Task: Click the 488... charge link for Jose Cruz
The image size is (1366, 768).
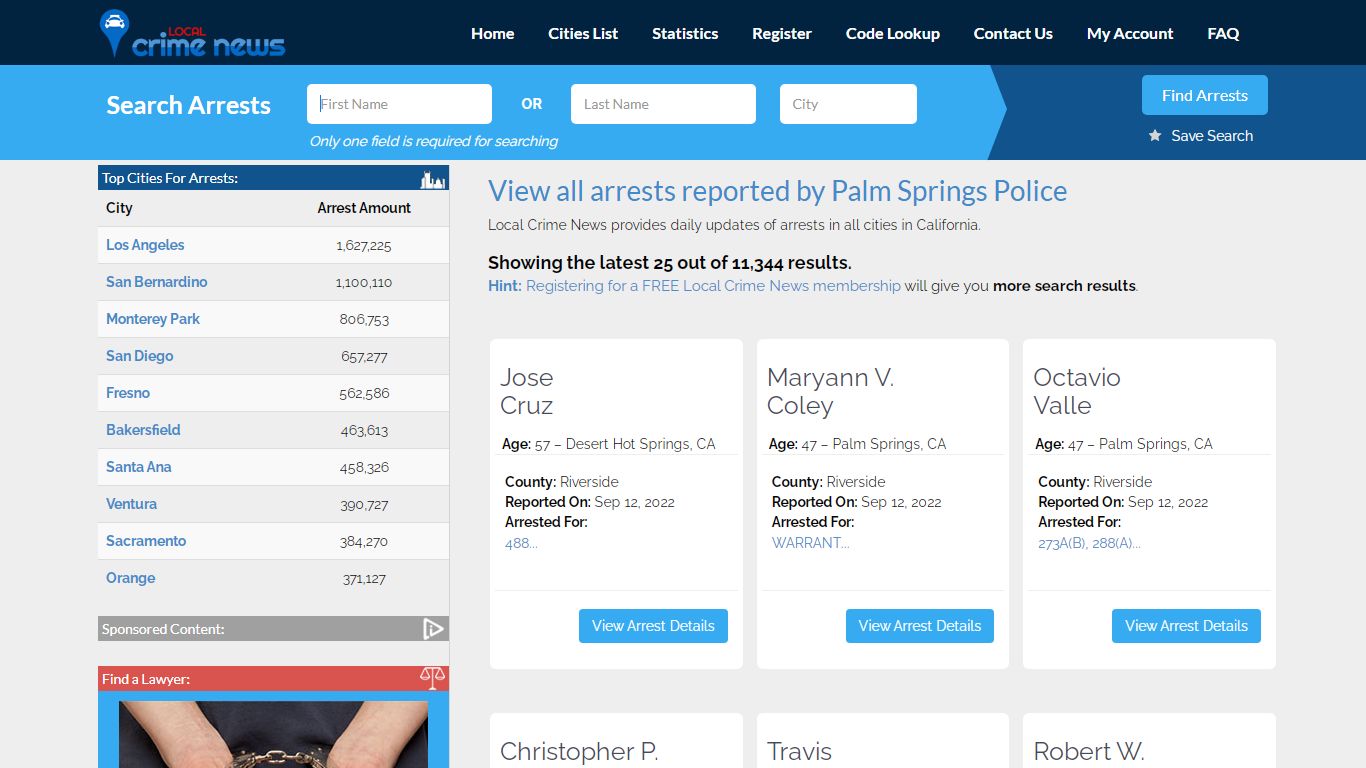Action: (x=521, y=543)
